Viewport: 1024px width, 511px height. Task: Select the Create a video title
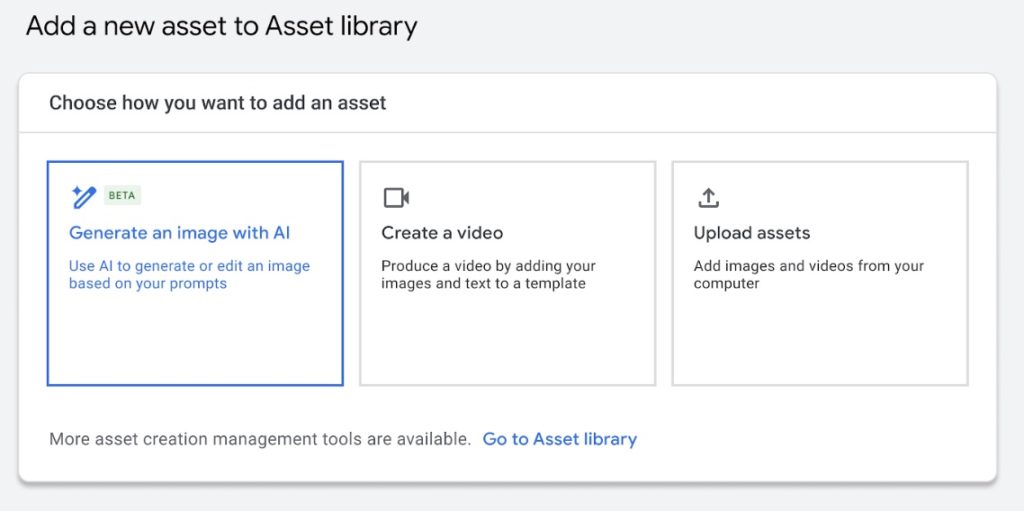[x=442, y=233]
